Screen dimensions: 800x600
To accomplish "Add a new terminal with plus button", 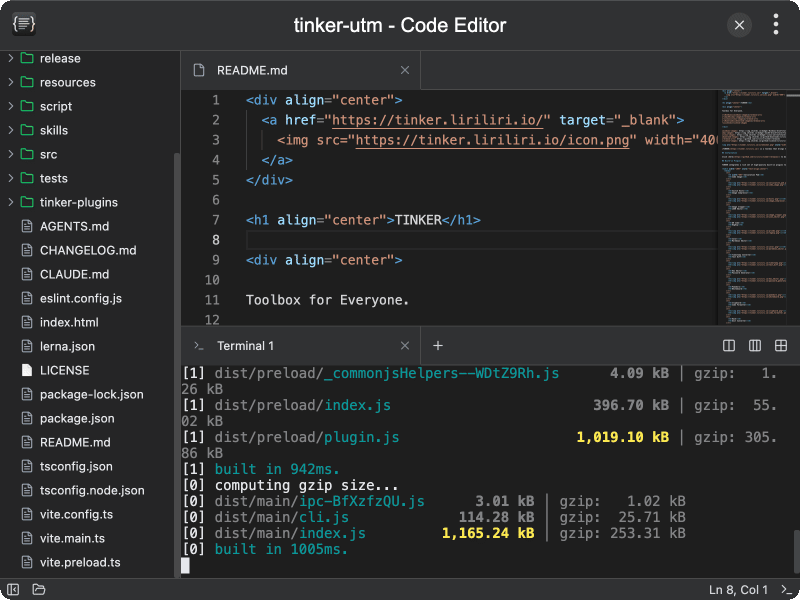I will [437, 345].
